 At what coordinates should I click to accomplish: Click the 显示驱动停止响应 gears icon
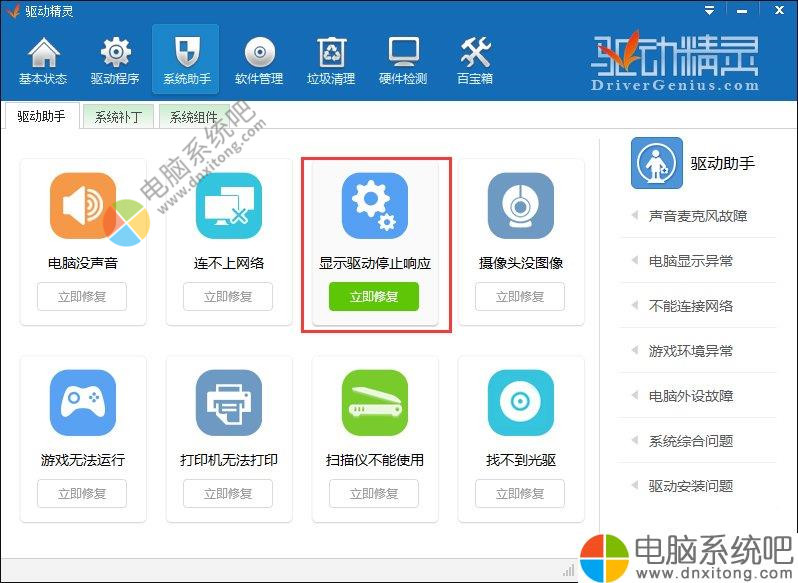click(x=375, y=206)
